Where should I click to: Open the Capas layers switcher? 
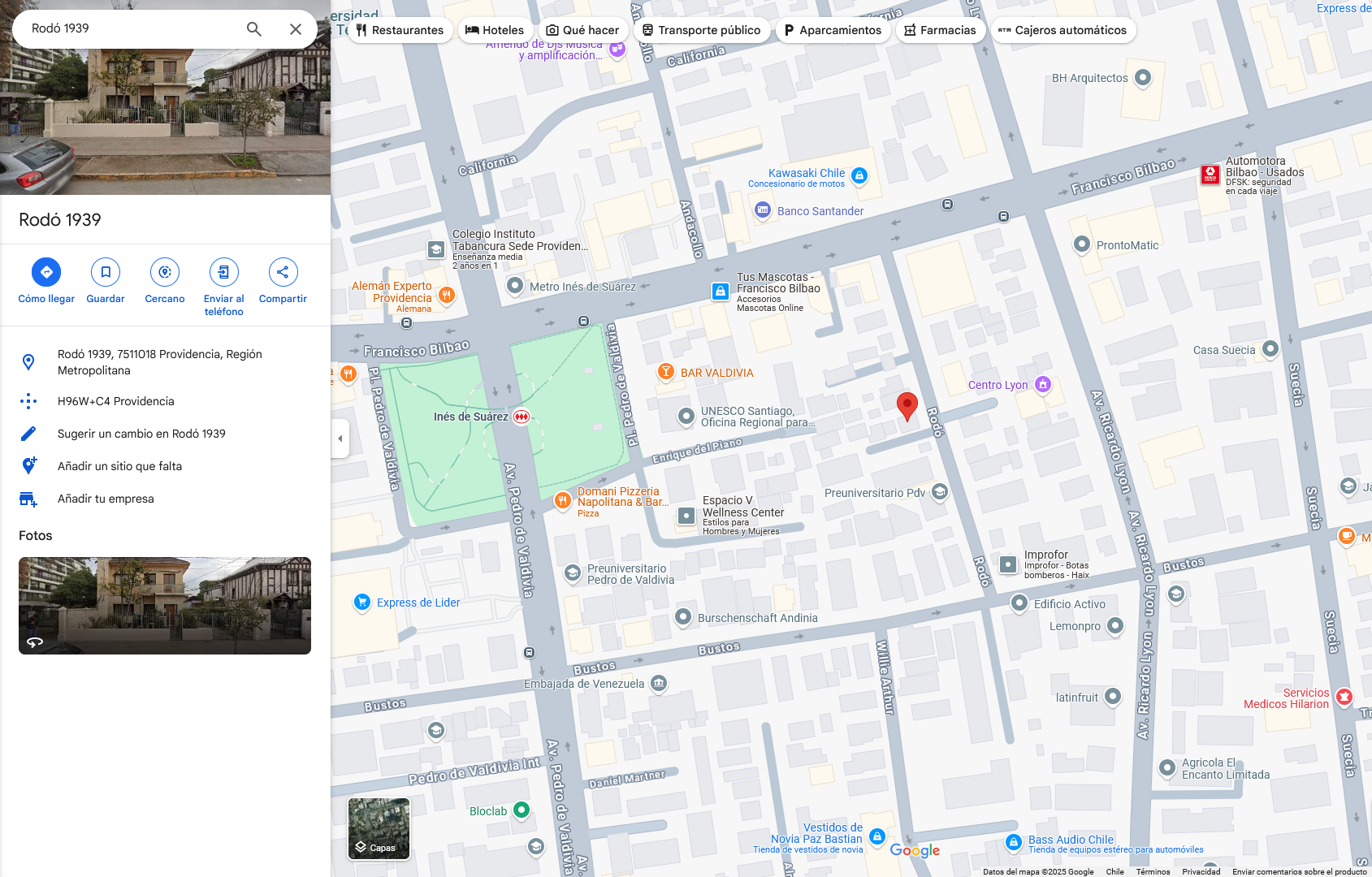pos(379,828)
